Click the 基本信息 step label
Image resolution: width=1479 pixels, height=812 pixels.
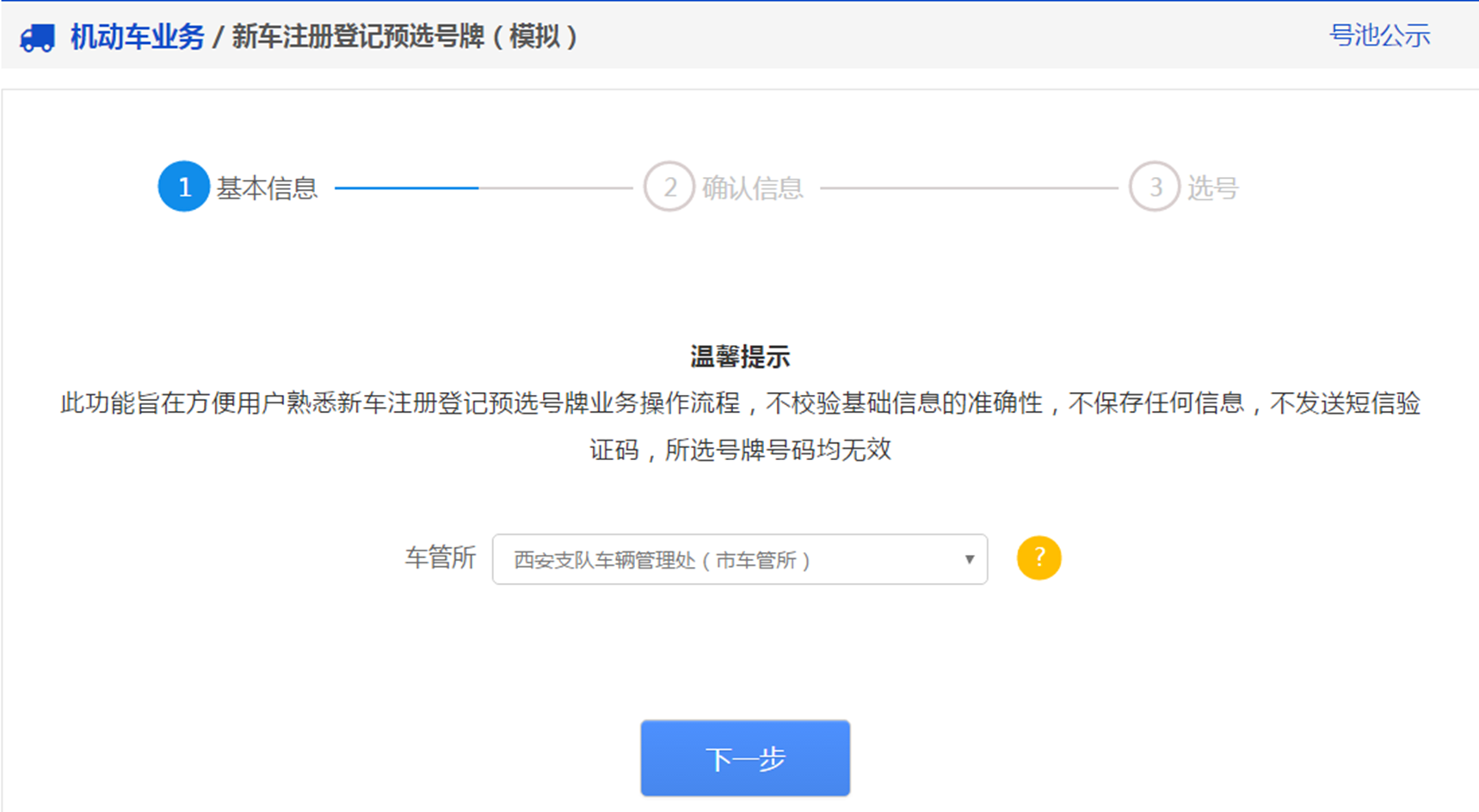(x=267, y=188)
